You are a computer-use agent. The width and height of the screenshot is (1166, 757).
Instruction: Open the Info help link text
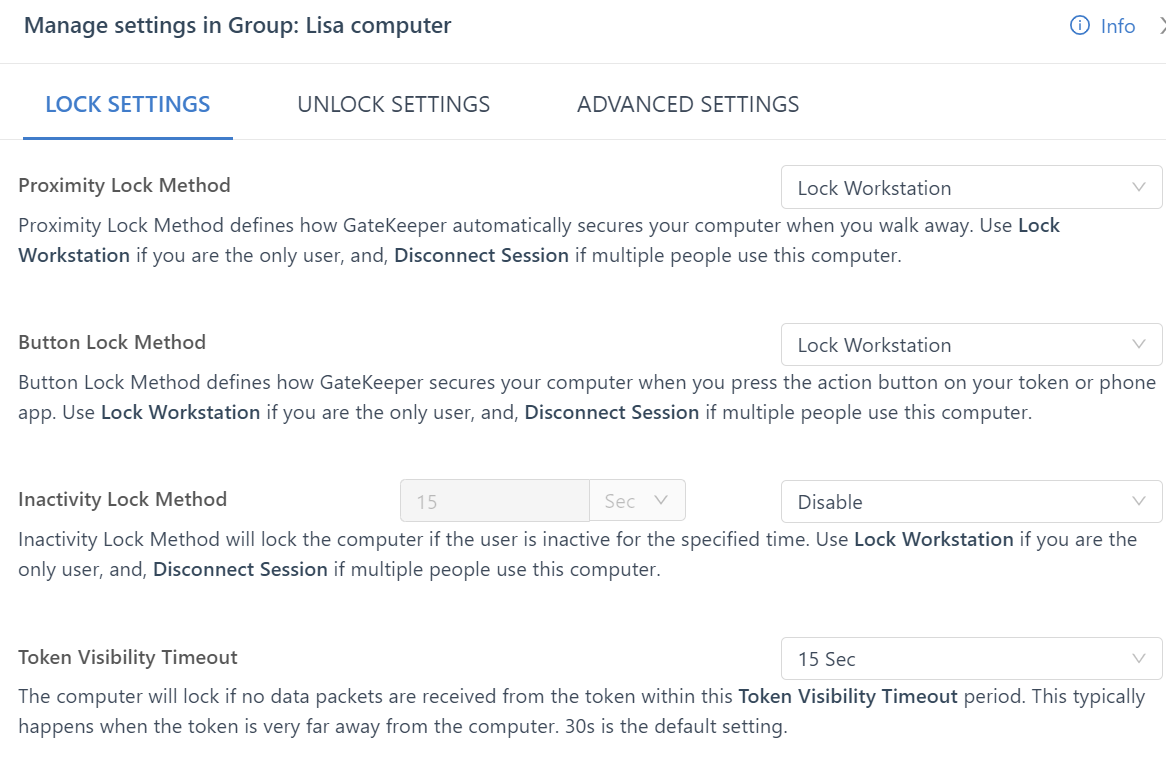pyautogui.click(x=1117, y=27)
